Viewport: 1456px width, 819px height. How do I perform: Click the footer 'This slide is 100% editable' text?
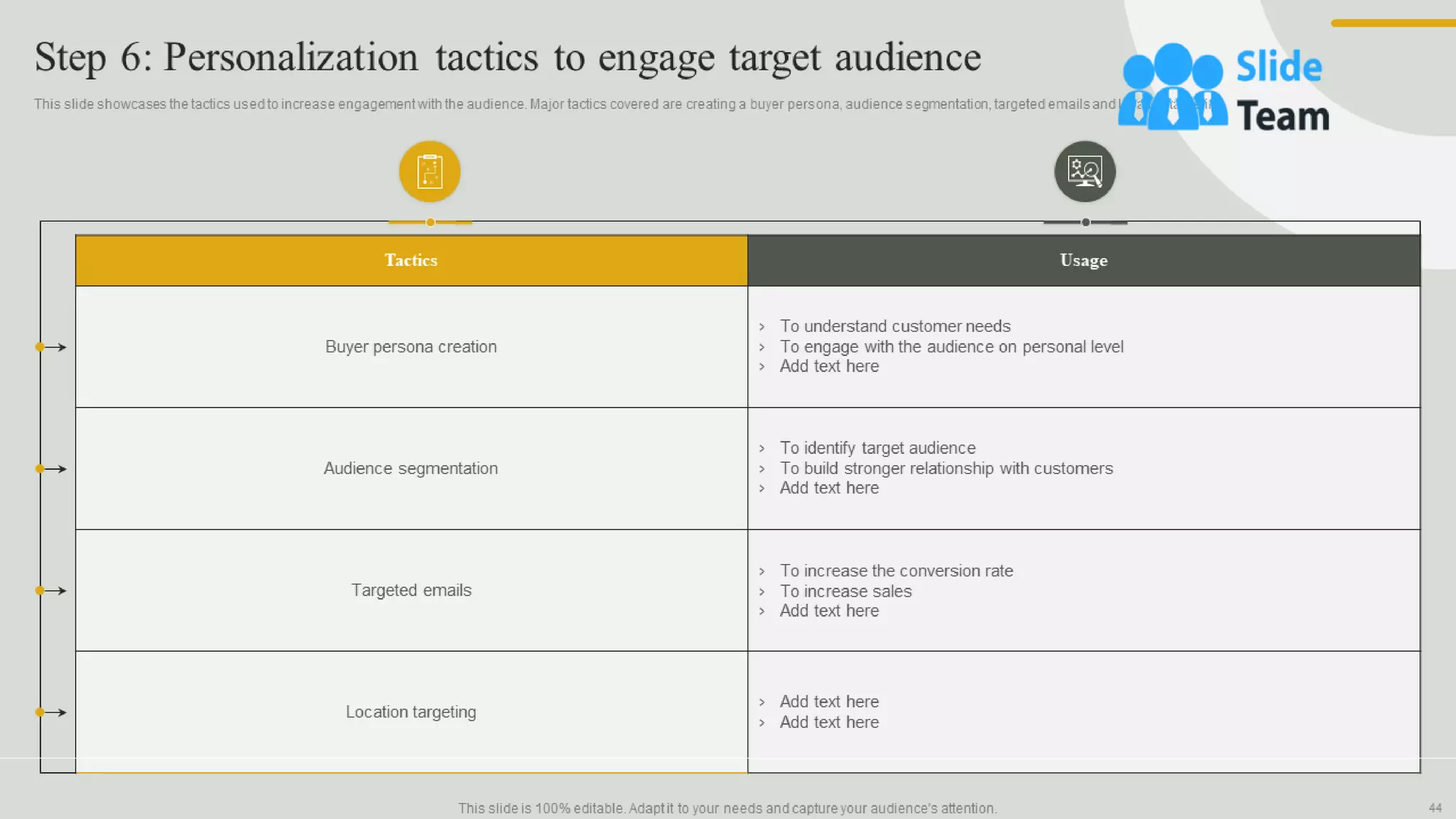[727, 808]
